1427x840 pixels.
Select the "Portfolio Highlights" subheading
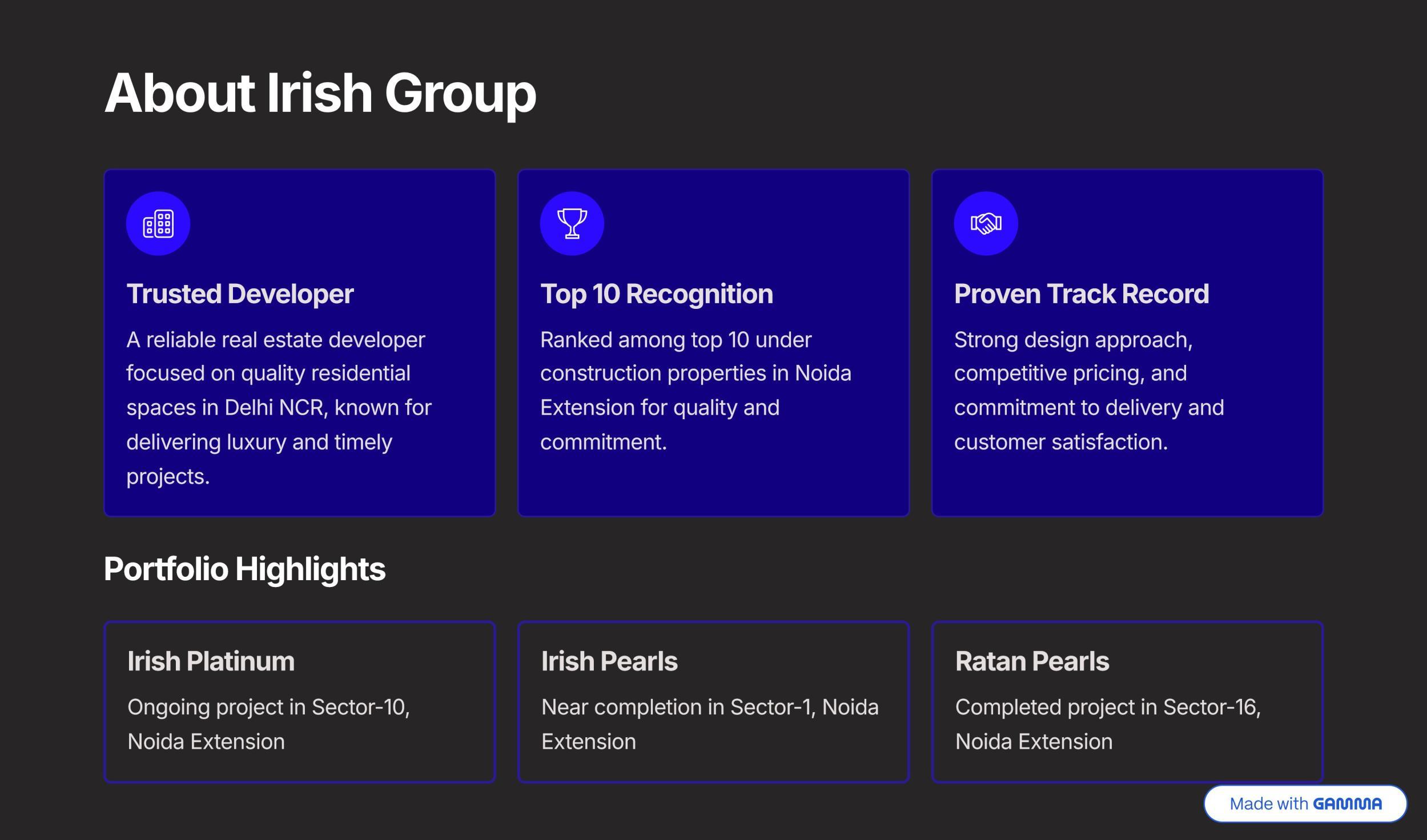click(244, 569)
